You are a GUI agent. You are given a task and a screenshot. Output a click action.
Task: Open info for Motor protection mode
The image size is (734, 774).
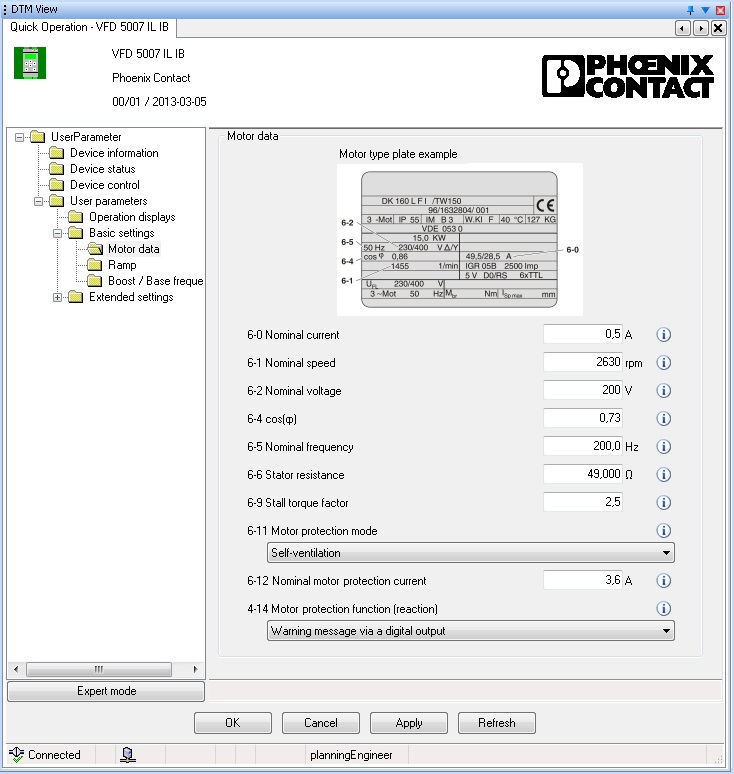(x=663, y=531)
